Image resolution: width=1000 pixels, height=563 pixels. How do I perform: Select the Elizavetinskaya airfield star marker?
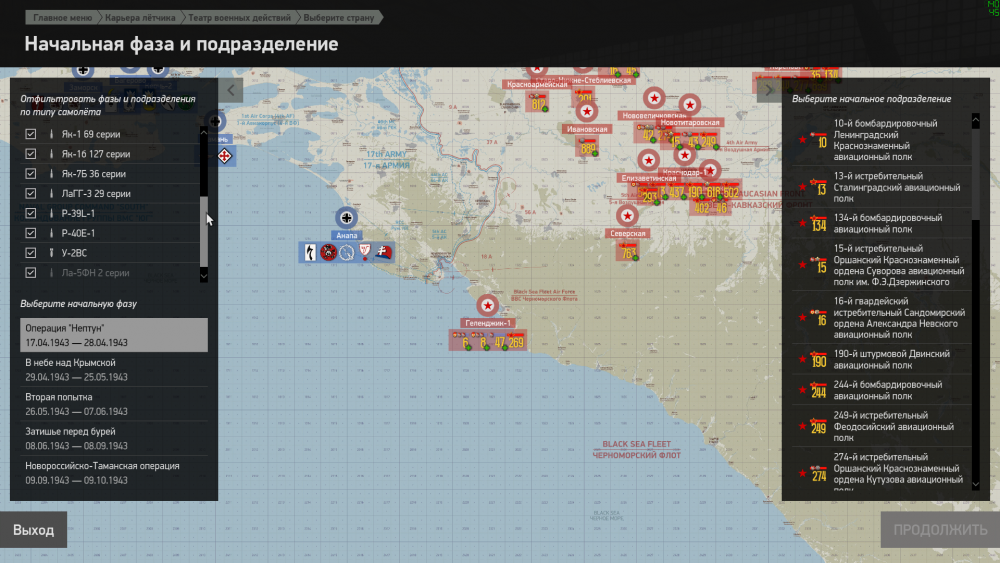point(649,160)
